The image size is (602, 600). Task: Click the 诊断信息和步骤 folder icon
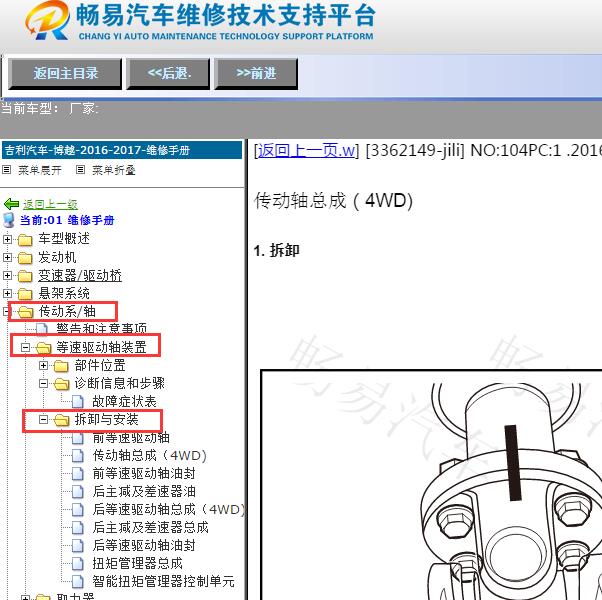pos(61,383)
